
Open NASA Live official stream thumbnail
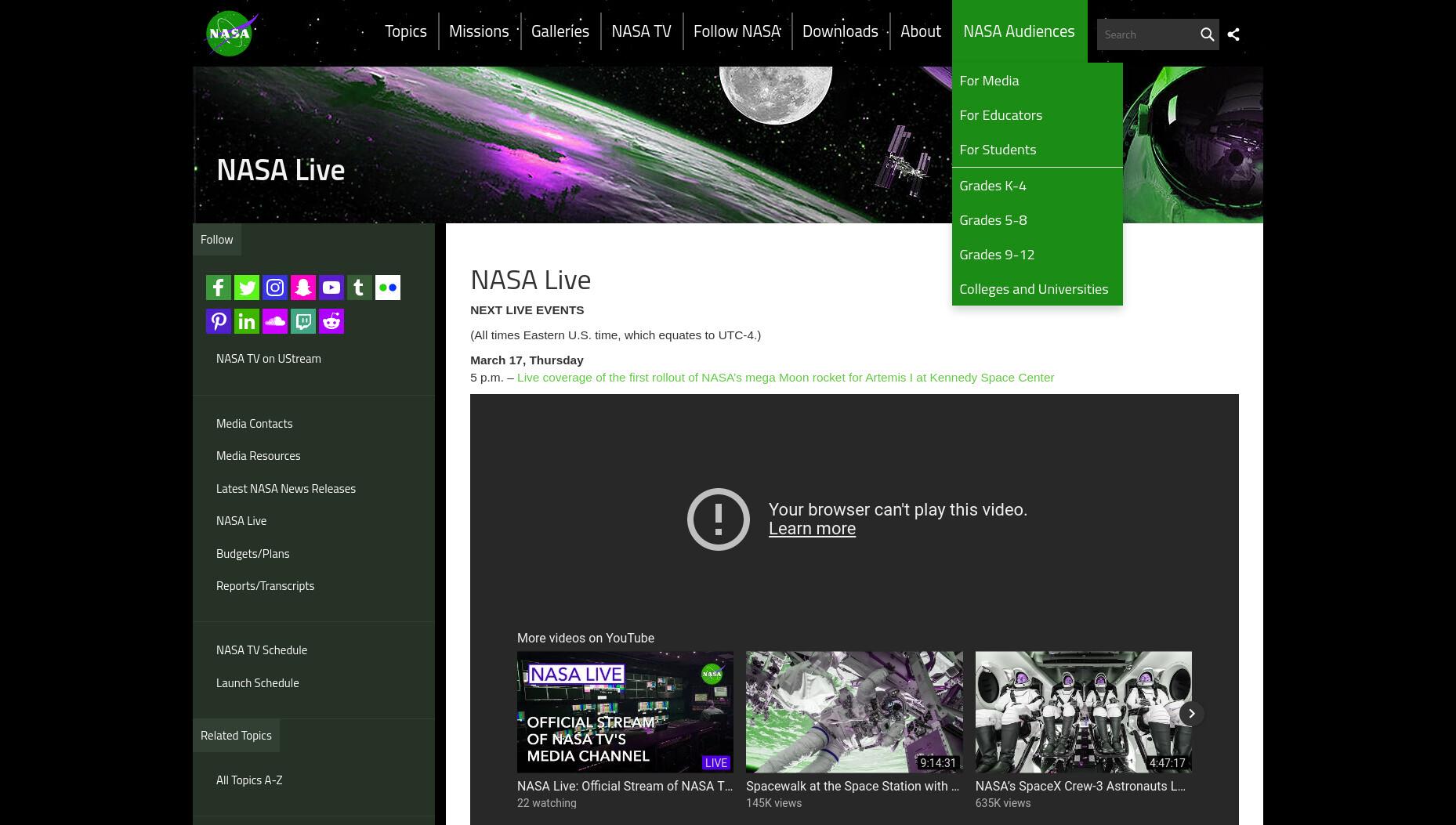tap(625, 712)
